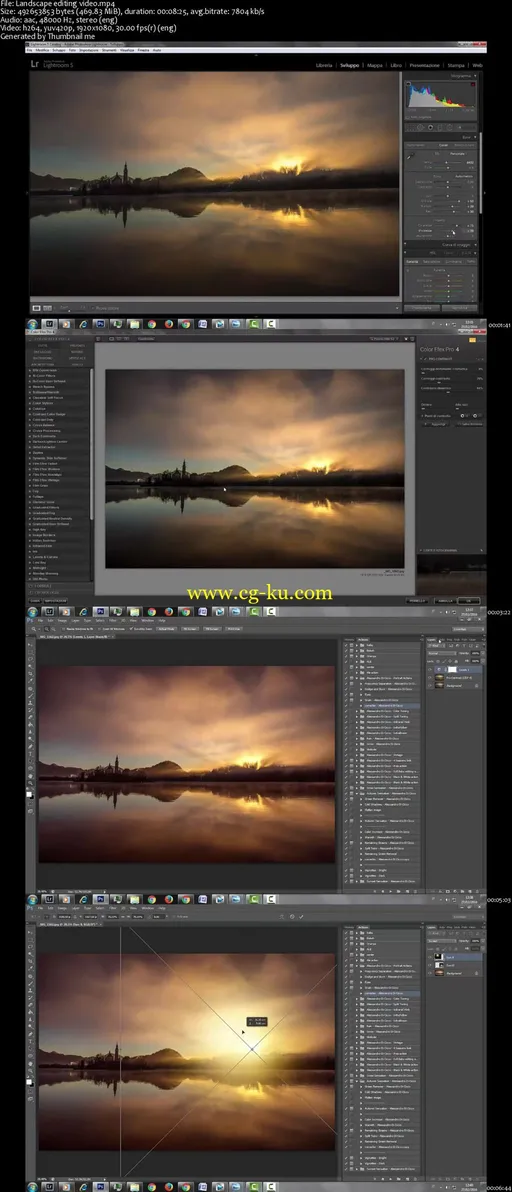The width and height of the screenshot is (512, 1192).
Task: Open Photoshop from the taskbar below the Lightroom frame
Action: (101, 324)
